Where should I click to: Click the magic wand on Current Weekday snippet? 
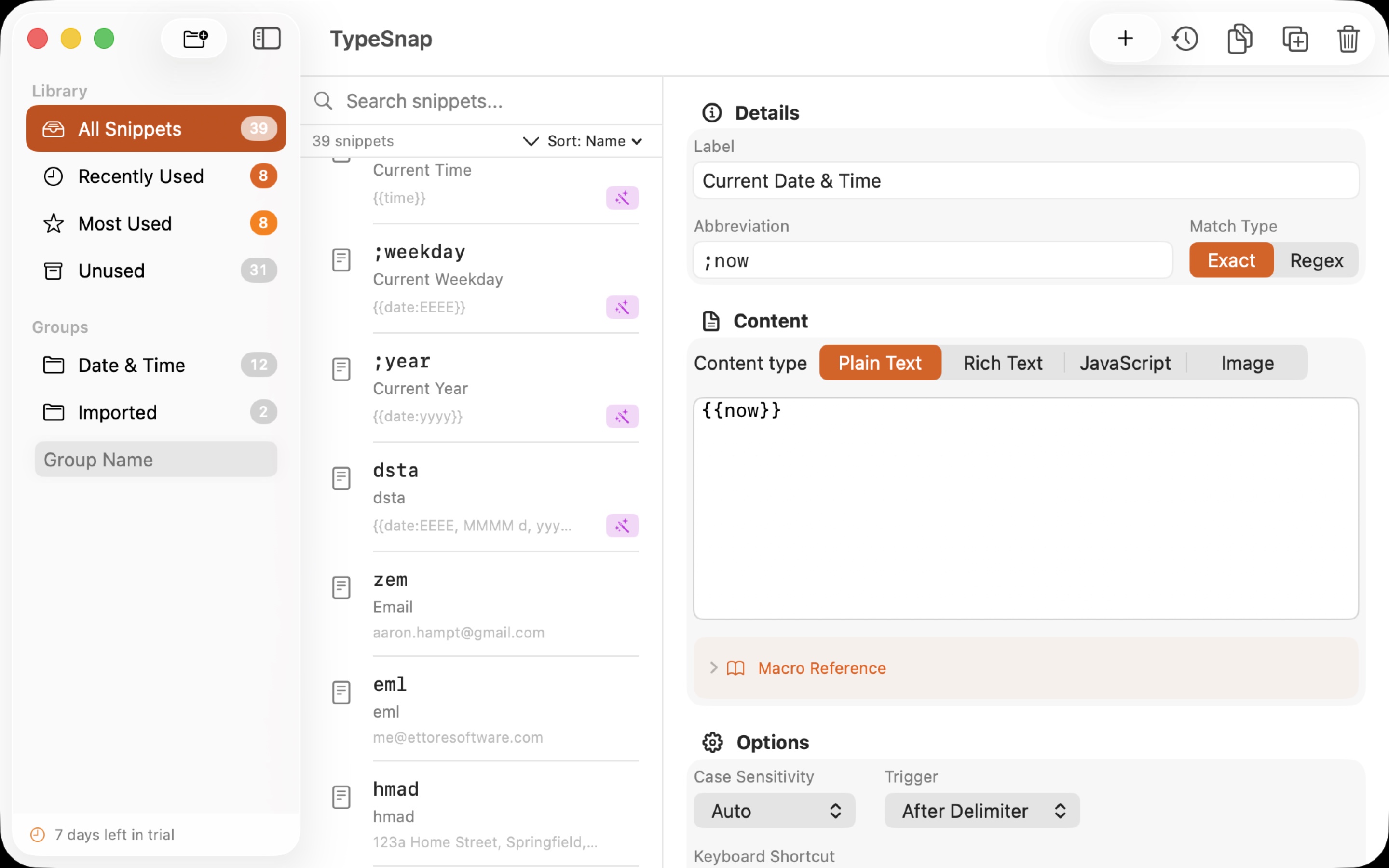[x=622, y=307]
